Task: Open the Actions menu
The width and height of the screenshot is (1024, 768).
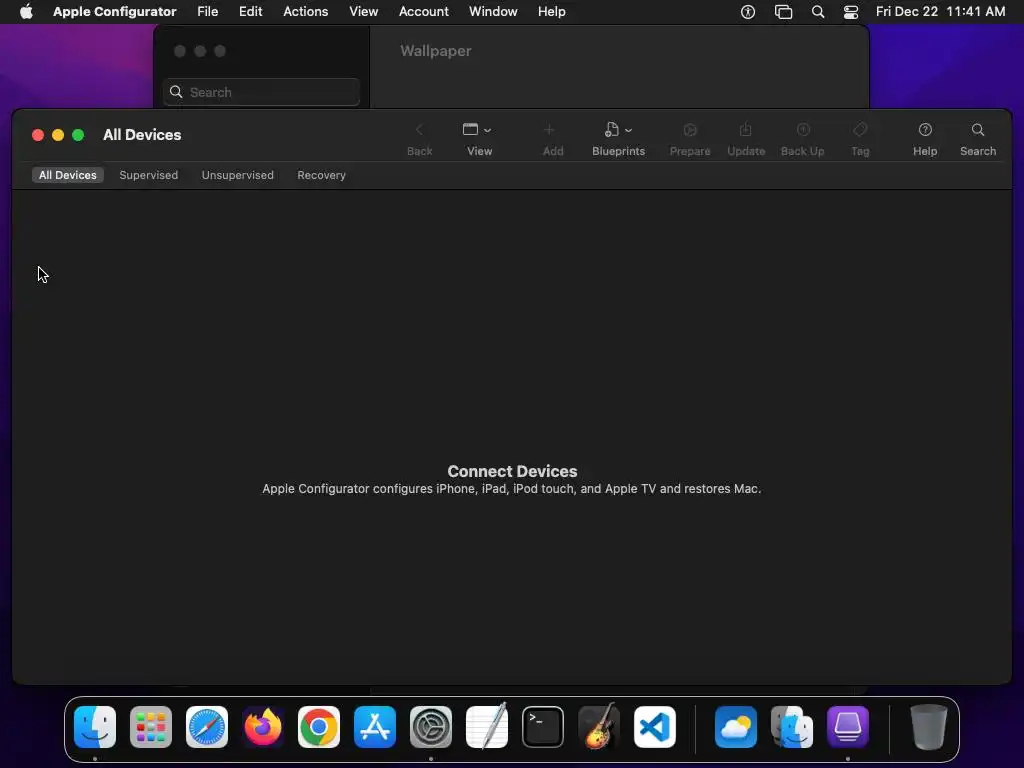Action: tap(306, 12)
